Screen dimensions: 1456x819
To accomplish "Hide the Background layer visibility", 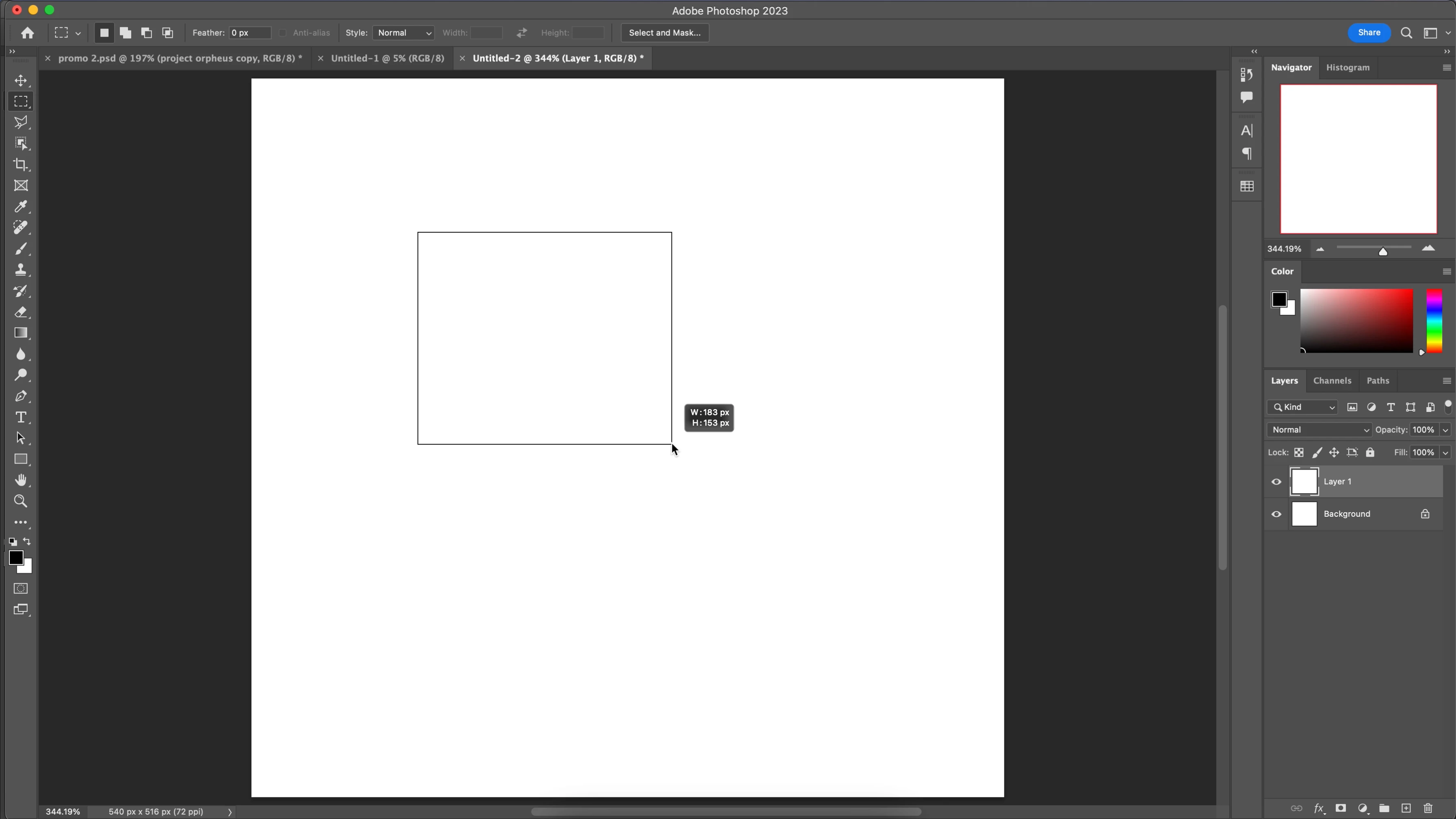I will [1276, 514].
